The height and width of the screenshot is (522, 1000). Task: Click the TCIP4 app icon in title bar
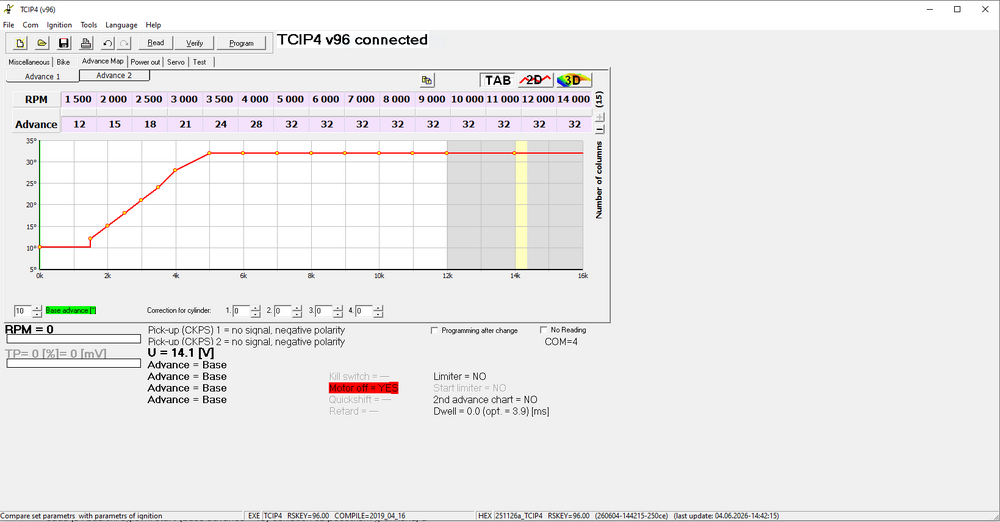[x=9, y=9]
